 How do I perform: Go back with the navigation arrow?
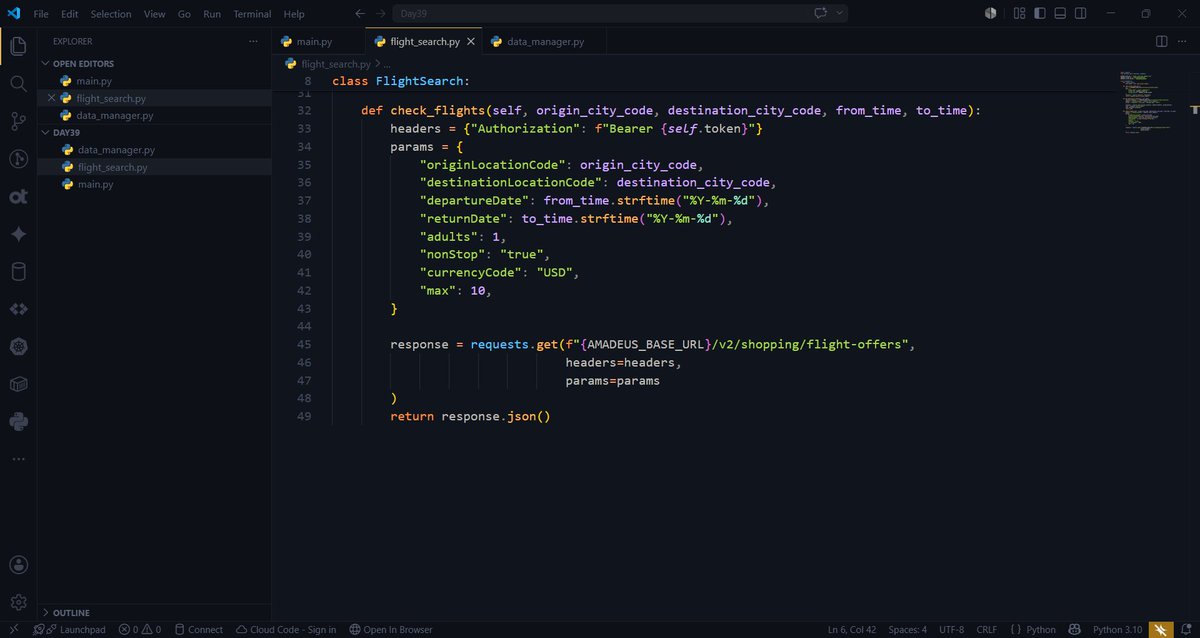click(x=360, y=14)
